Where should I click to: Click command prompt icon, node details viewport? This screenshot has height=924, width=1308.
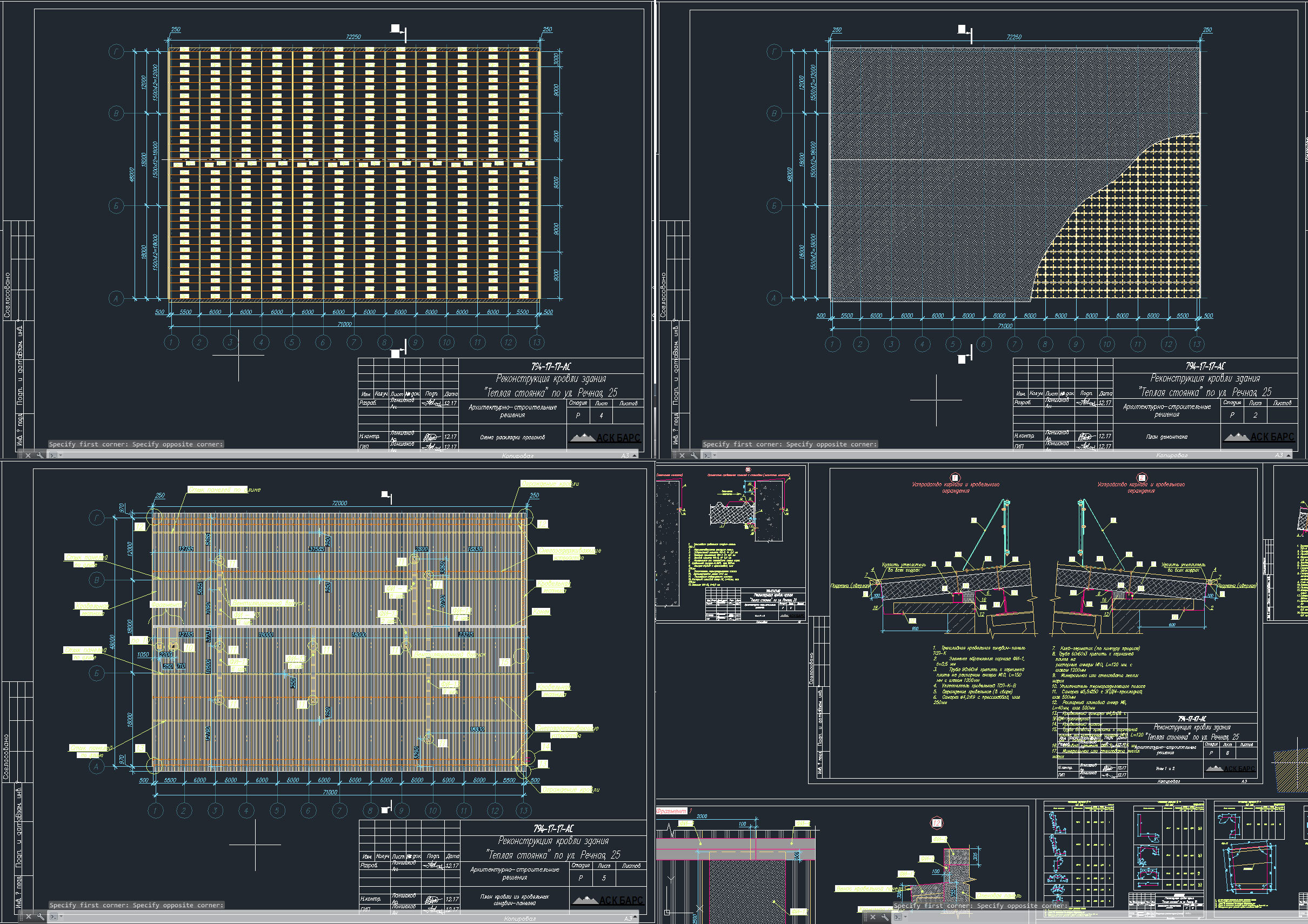click(x=898, y=917)
